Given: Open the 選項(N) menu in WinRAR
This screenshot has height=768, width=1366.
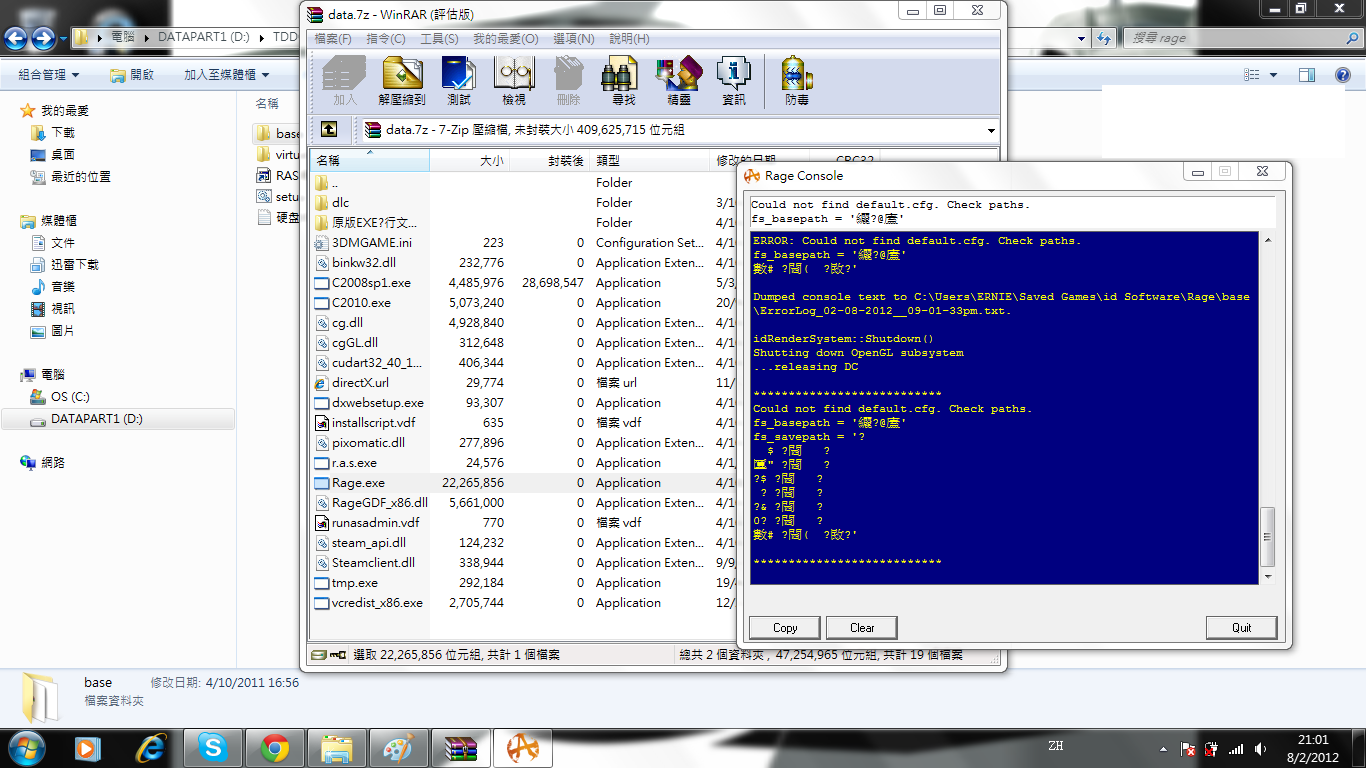Looking at the screenshot, I should point(573,39).
